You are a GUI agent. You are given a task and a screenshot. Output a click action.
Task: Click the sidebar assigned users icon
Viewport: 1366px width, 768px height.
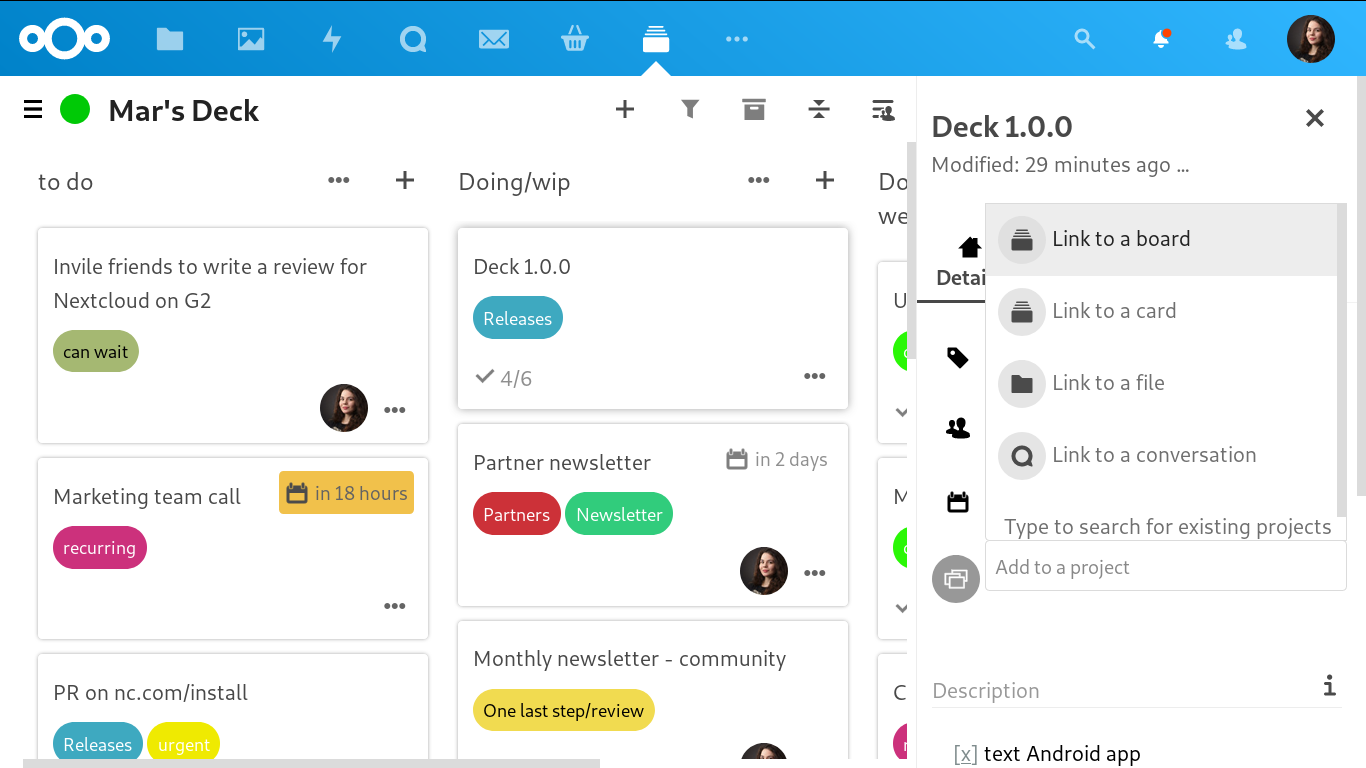coord(958,428)
